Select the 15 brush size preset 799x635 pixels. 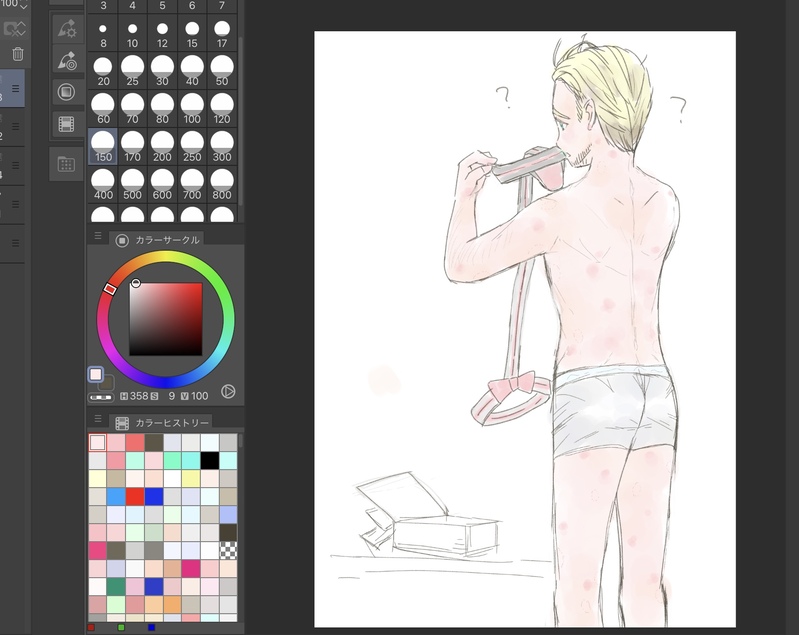(x=192, y=35)
